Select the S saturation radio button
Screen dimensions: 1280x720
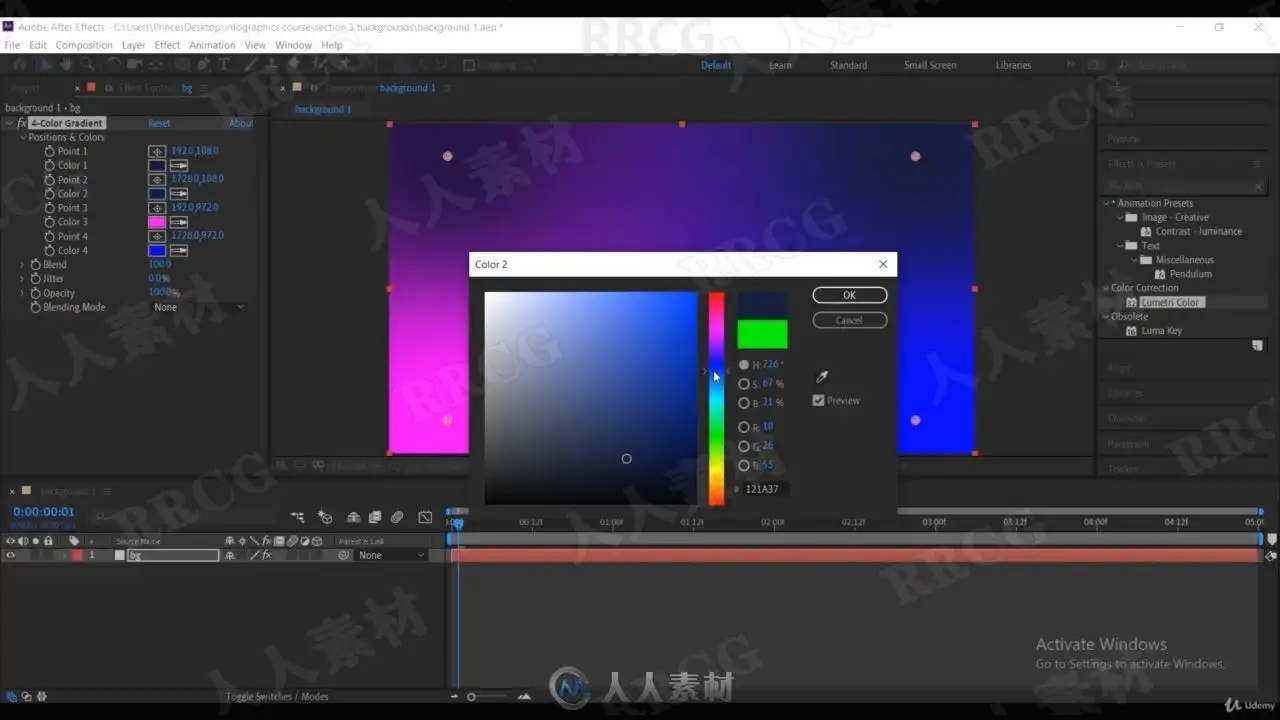744,384
